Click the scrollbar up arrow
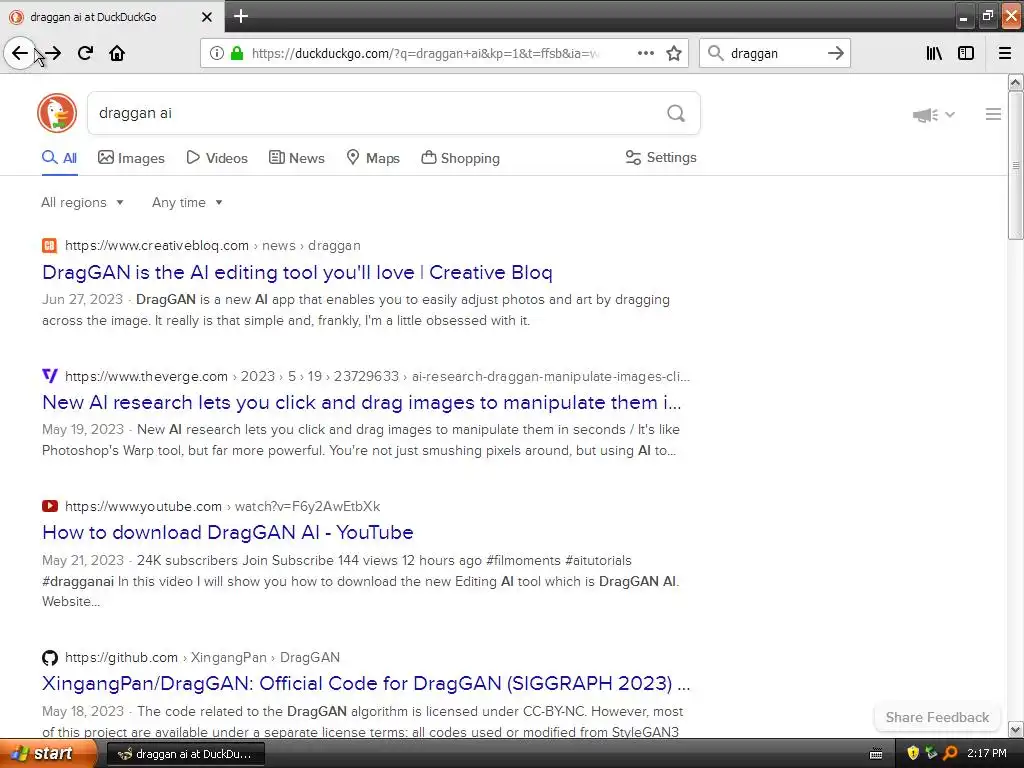The height and width of the screenshot is (768, 1024). pyautogui.click(x=1015, y=83)
